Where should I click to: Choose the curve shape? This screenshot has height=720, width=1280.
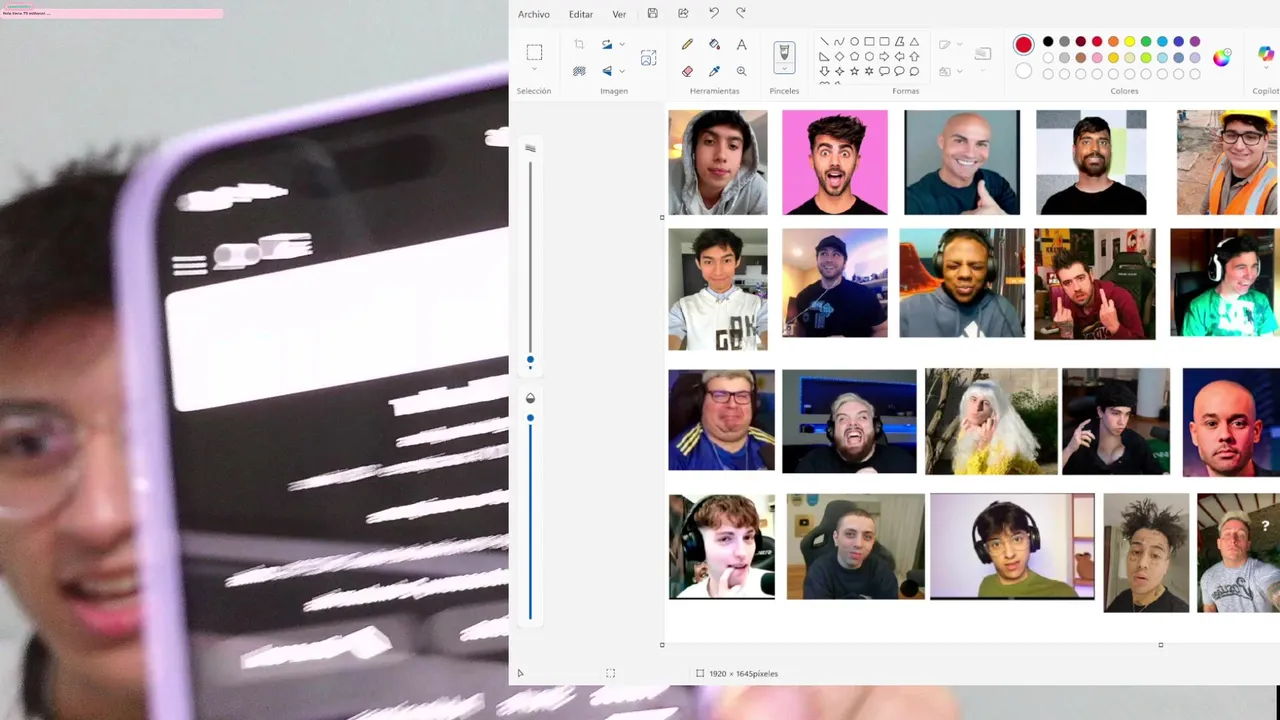(839, 42)
